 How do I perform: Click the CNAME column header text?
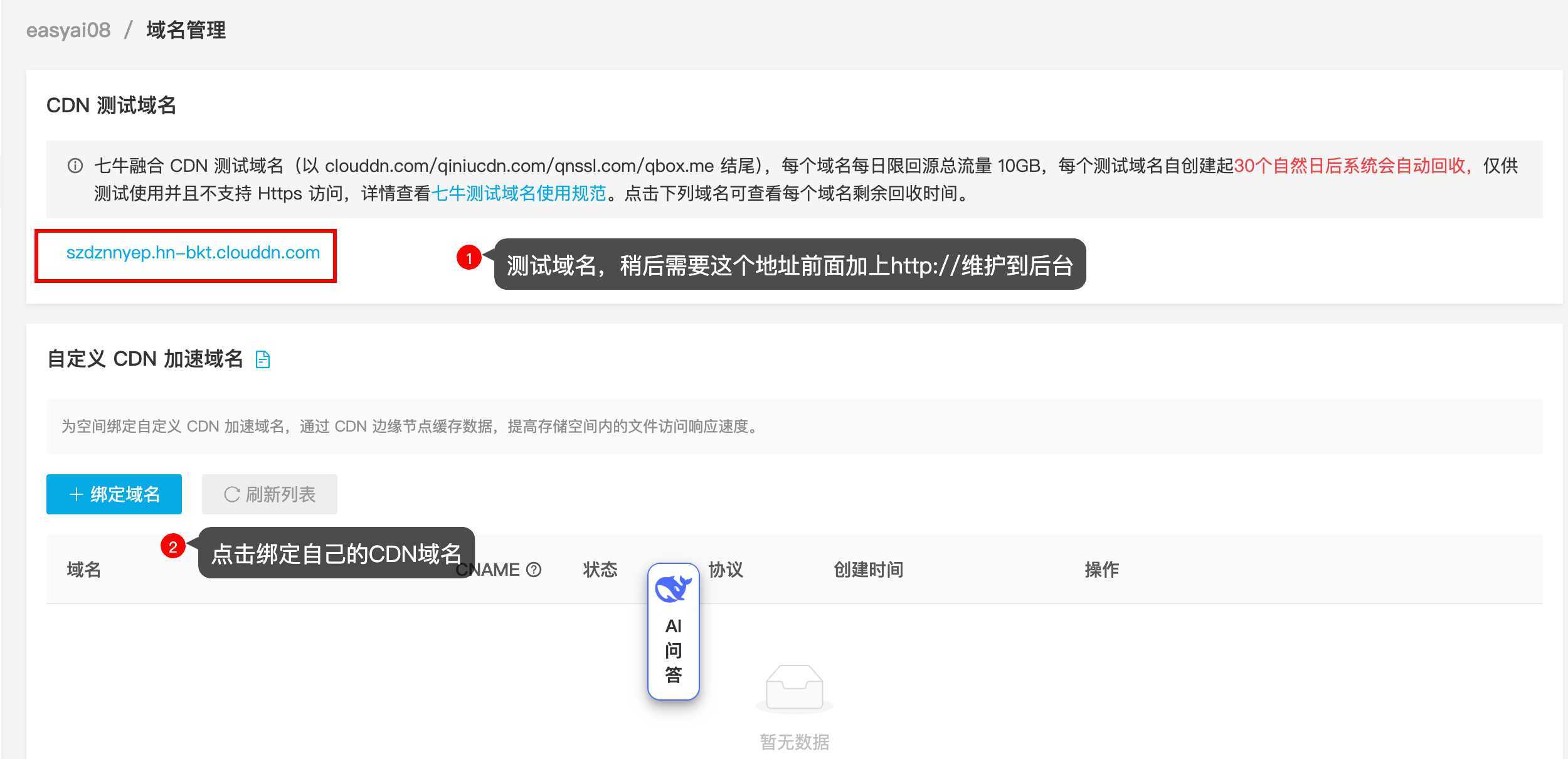tap(488, 570)
